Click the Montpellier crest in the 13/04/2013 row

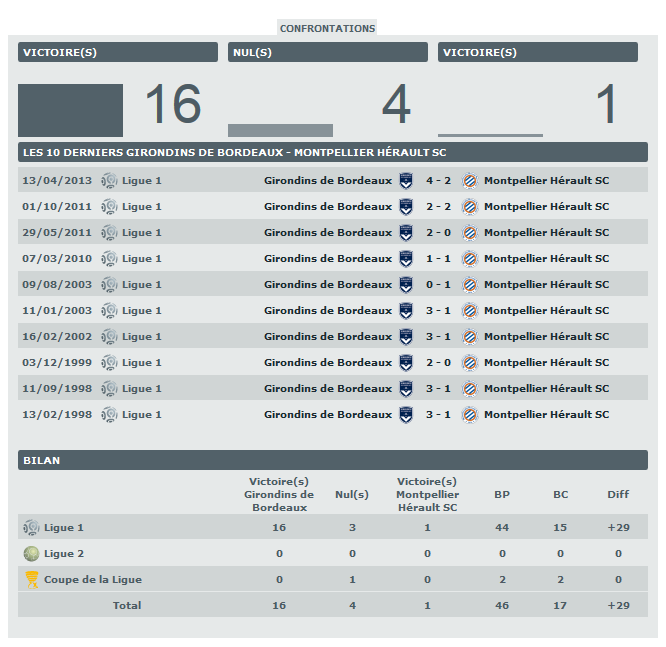[x=470, y=181]
